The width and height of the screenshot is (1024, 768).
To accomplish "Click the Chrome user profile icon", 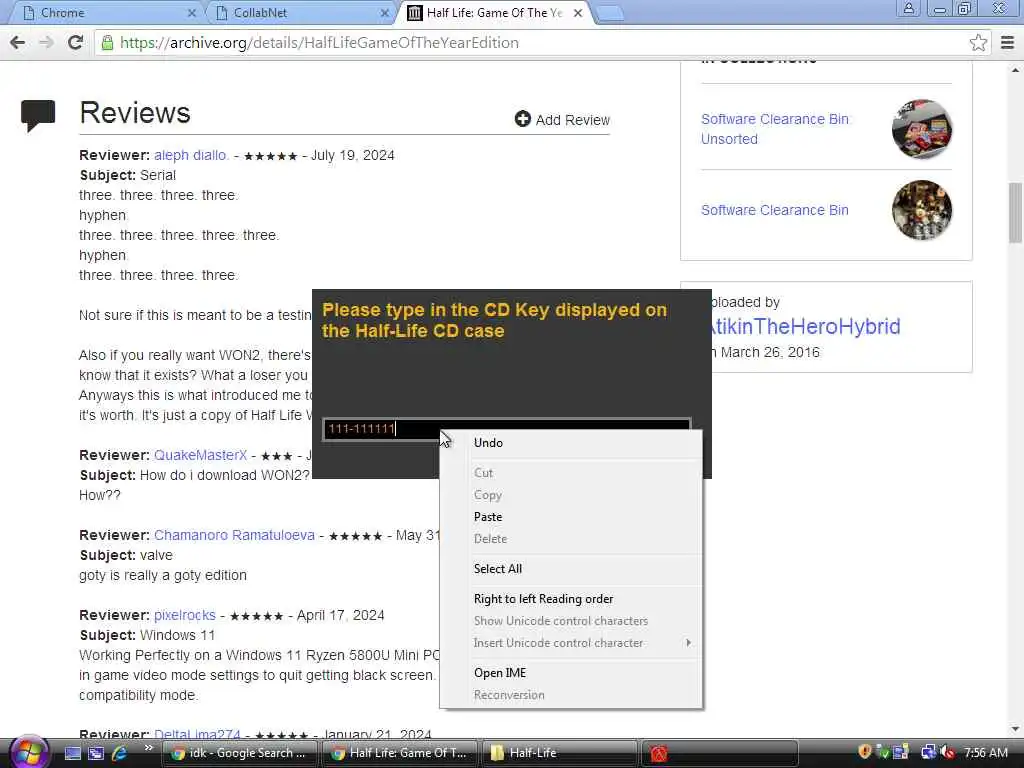I will 908,8.
